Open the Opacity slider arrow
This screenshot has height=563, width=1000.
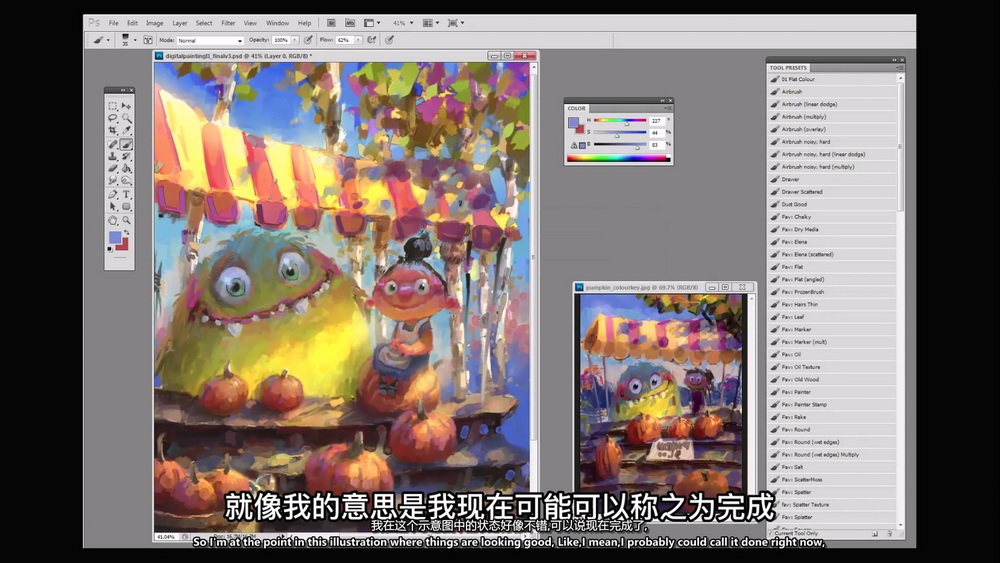coord(295,40)
